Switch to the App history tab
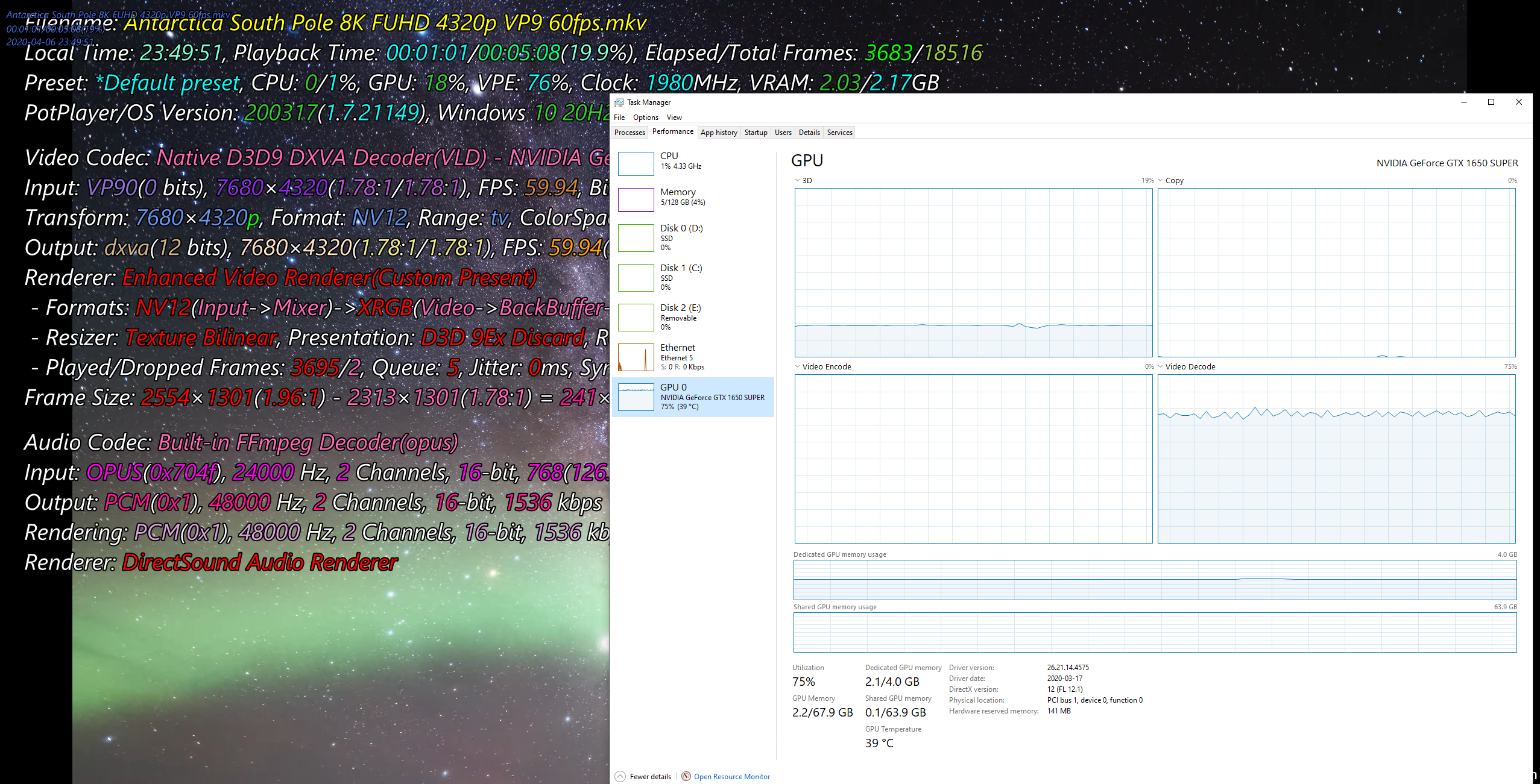Viewport: 1540px width, 784px height. click(719, 133)
